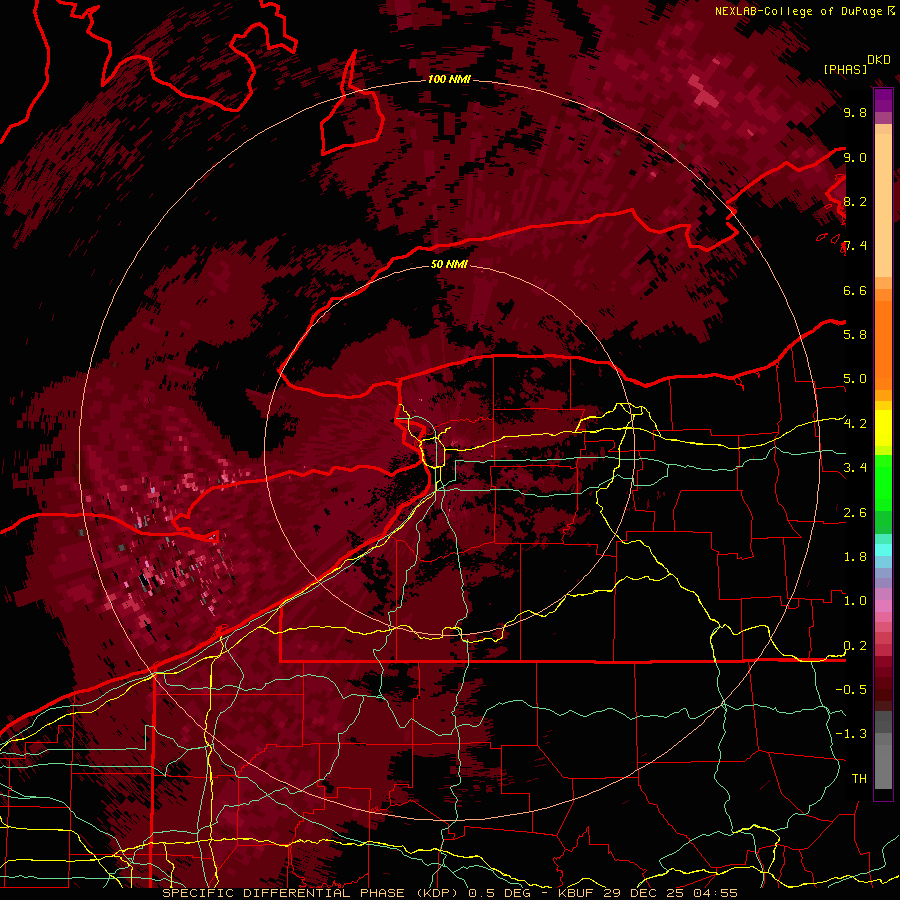The height and width of the screenshot is (900, 900).
Task: Pick the cyan band on the color scale
Action: (883, 550)
